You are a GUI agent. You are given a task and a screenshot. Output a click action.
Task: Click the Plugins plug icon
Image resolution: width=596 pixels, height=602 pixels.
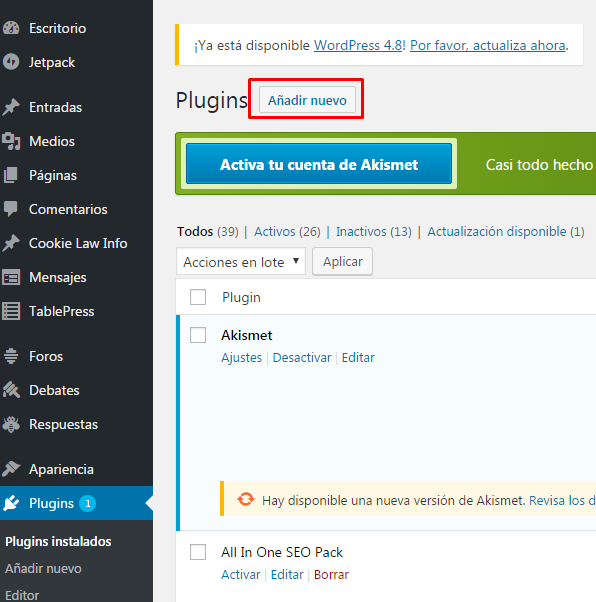coord(11,503)
